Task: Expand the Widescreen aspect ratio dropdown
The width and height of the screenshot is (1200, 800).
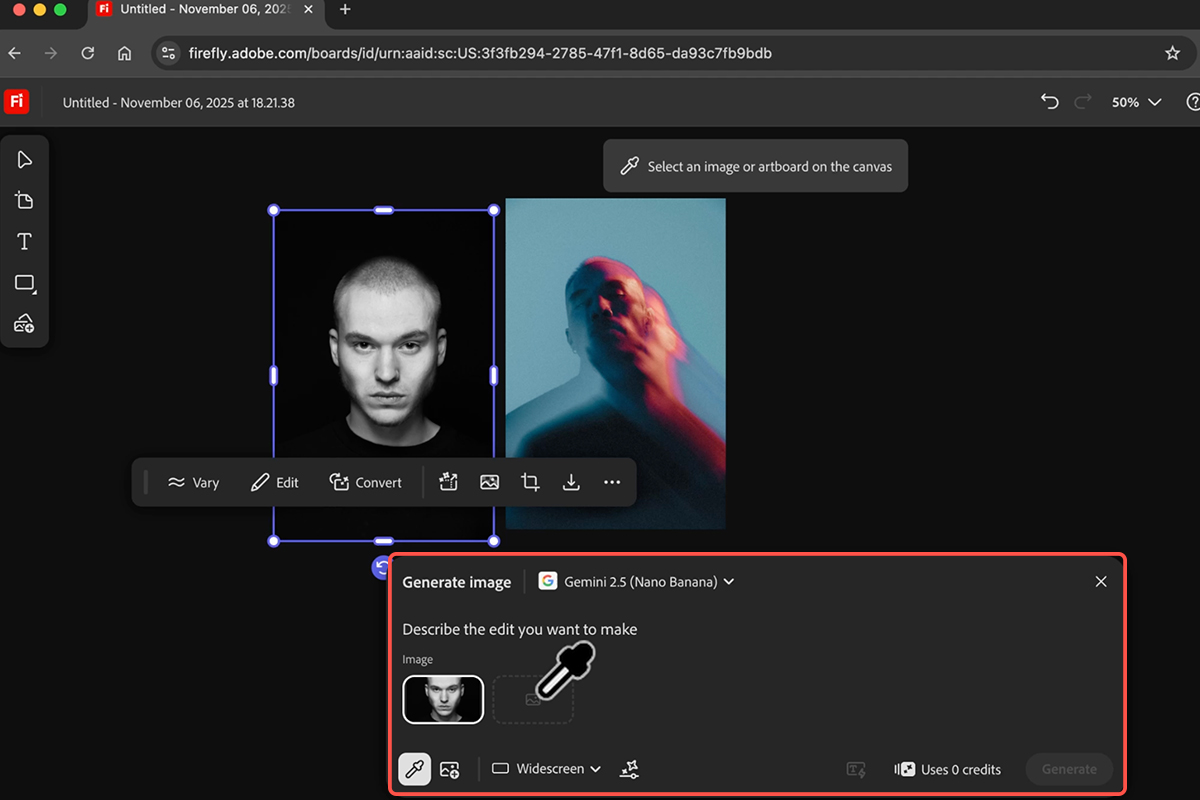Action: pos(546,769)
